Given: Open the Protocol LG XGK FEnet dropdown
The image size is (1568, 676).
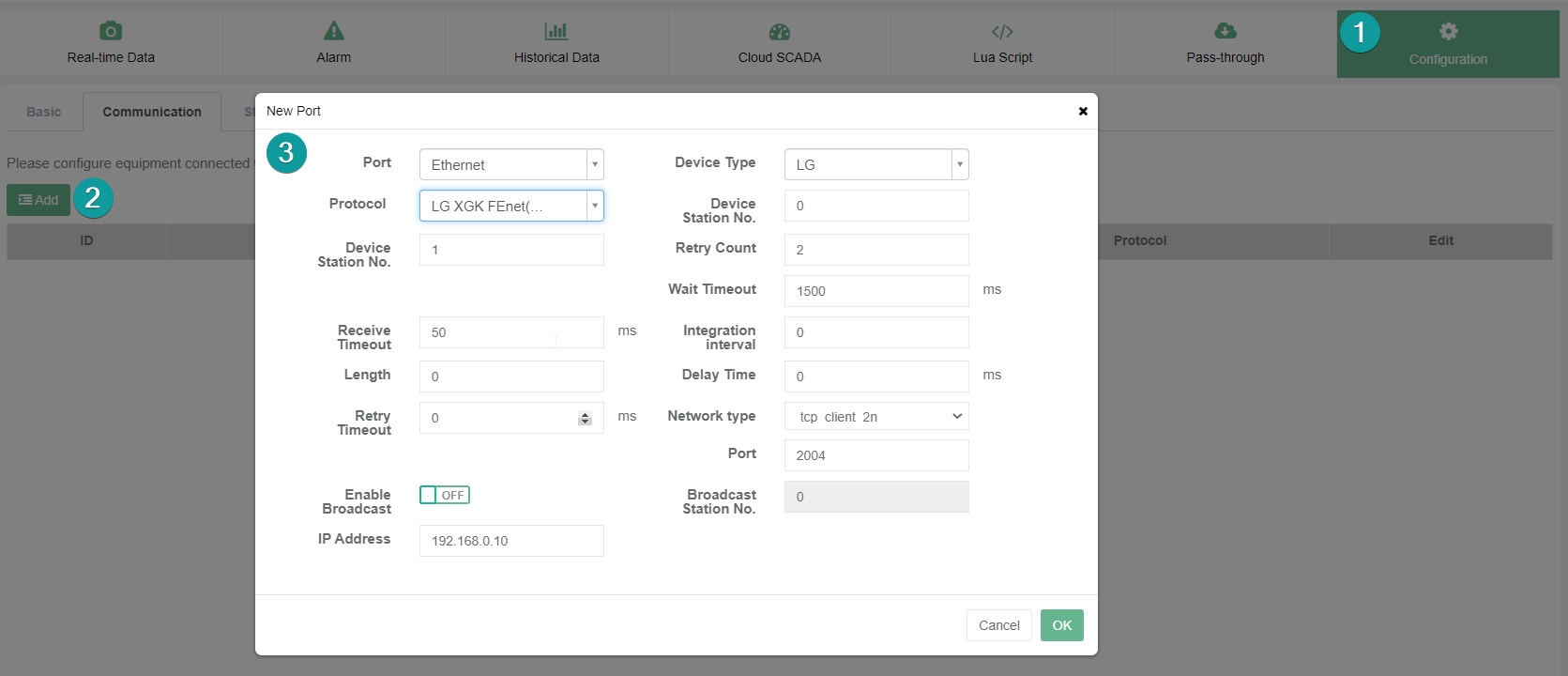Looking at the screenshot, I should coord(594,206).
